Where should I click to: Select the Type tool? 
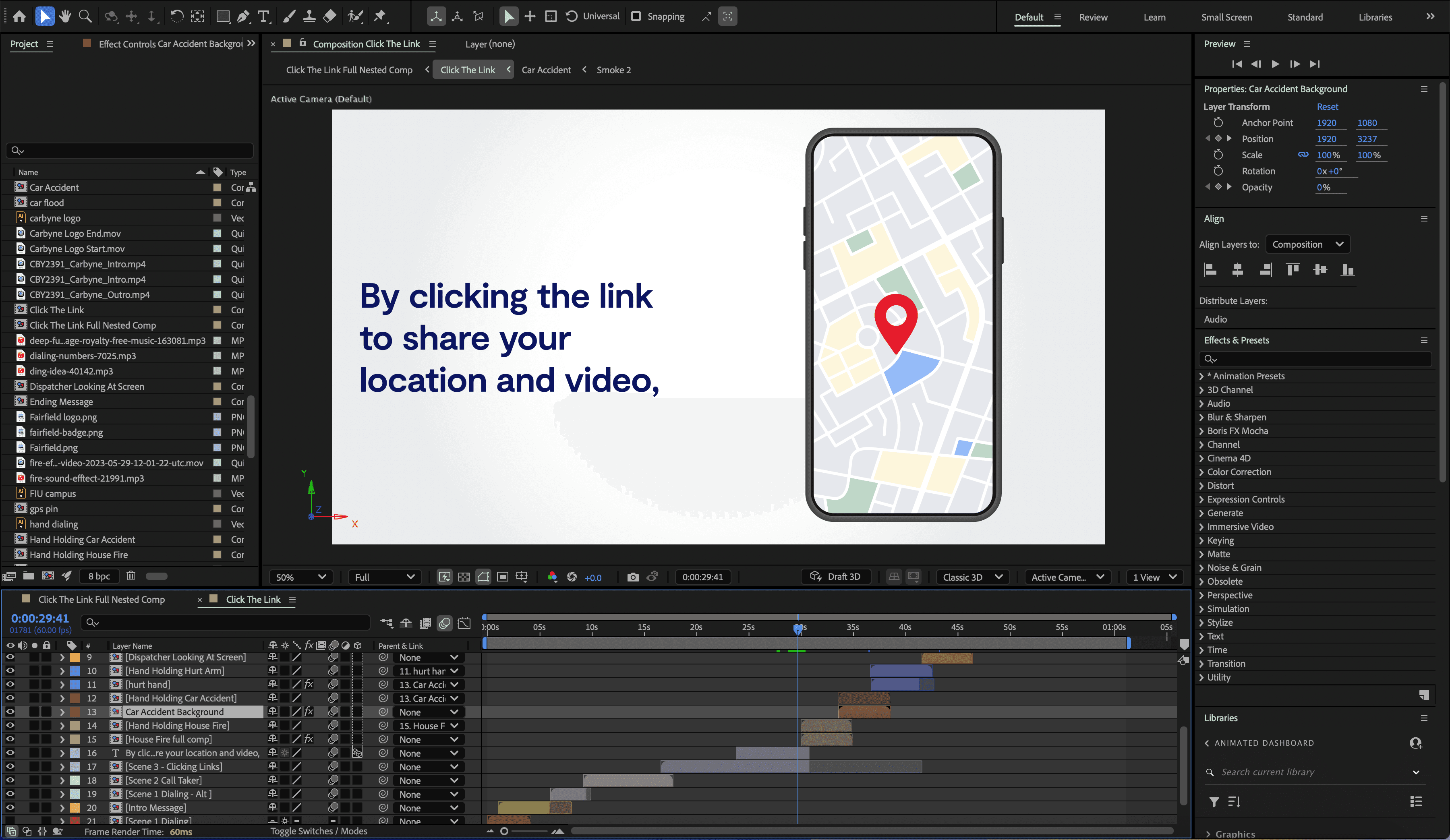[263, 16]
